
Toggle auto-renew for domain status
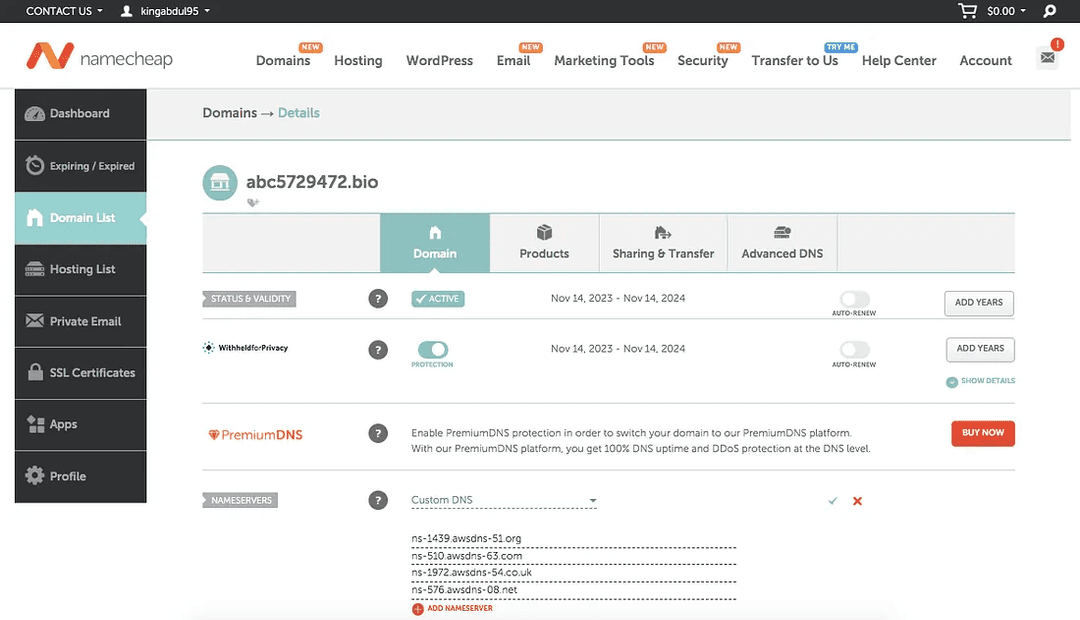point(854,299)
